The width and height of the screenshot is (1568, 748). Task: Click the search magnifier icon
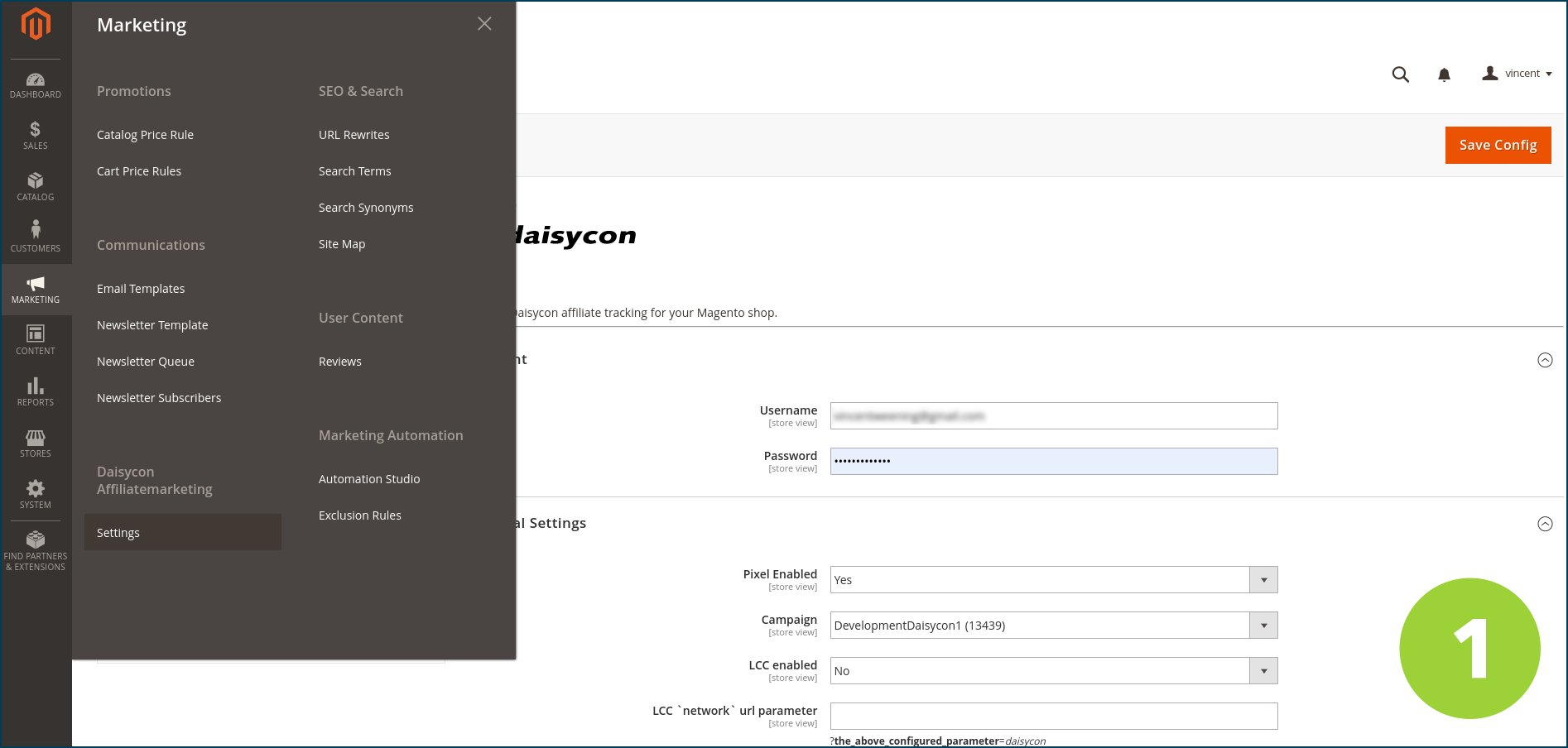tap(1401, 74)
